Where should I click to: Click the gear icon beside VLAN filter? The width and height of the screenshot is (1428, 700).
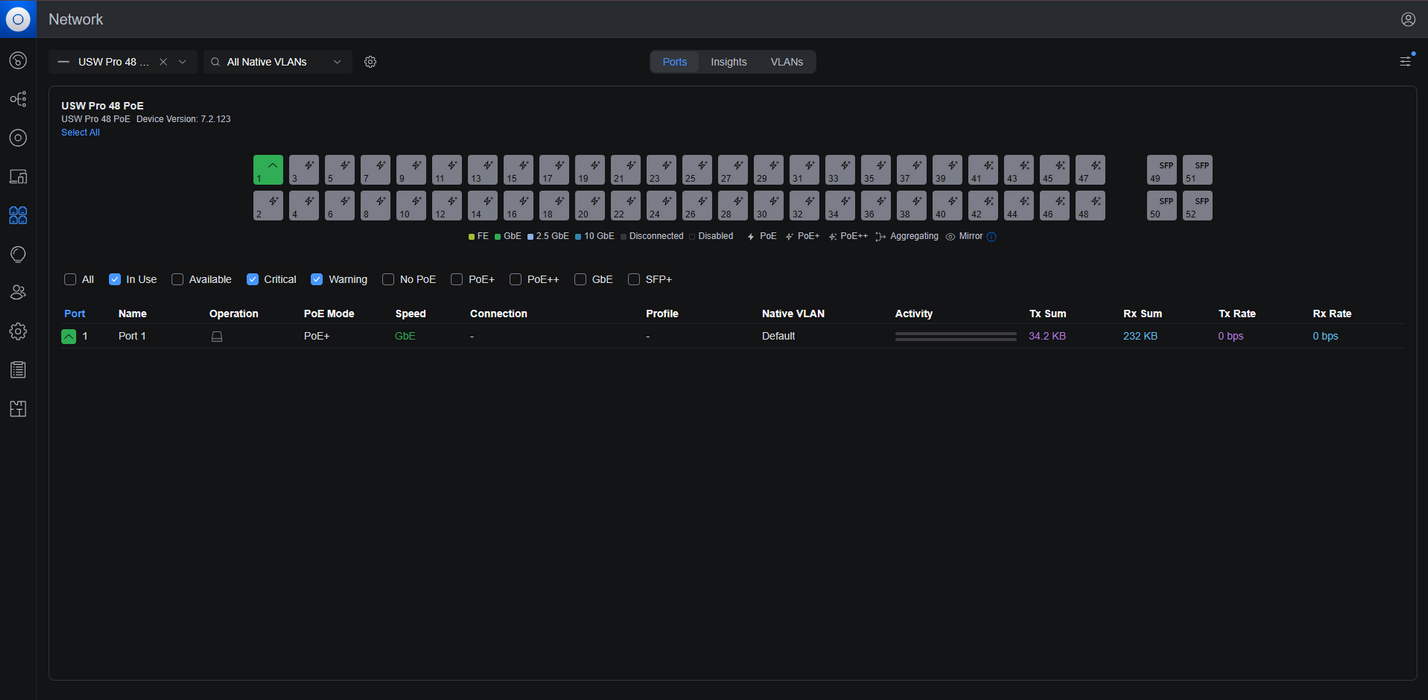[370, 62]
